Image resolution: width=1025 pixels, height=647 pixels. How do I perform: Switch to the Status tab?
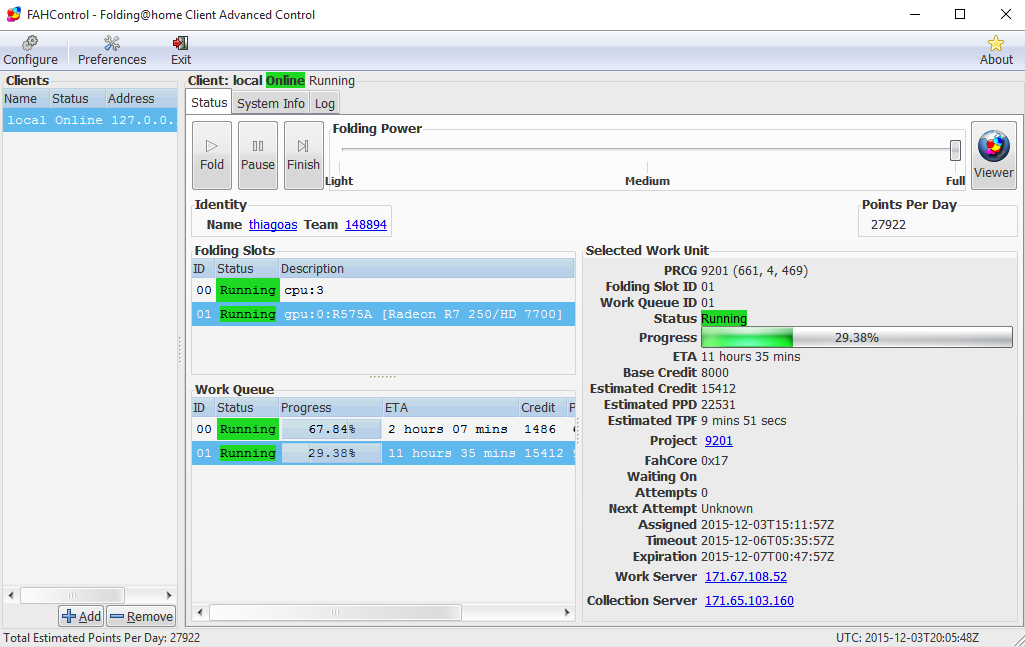tap(209, 103)
